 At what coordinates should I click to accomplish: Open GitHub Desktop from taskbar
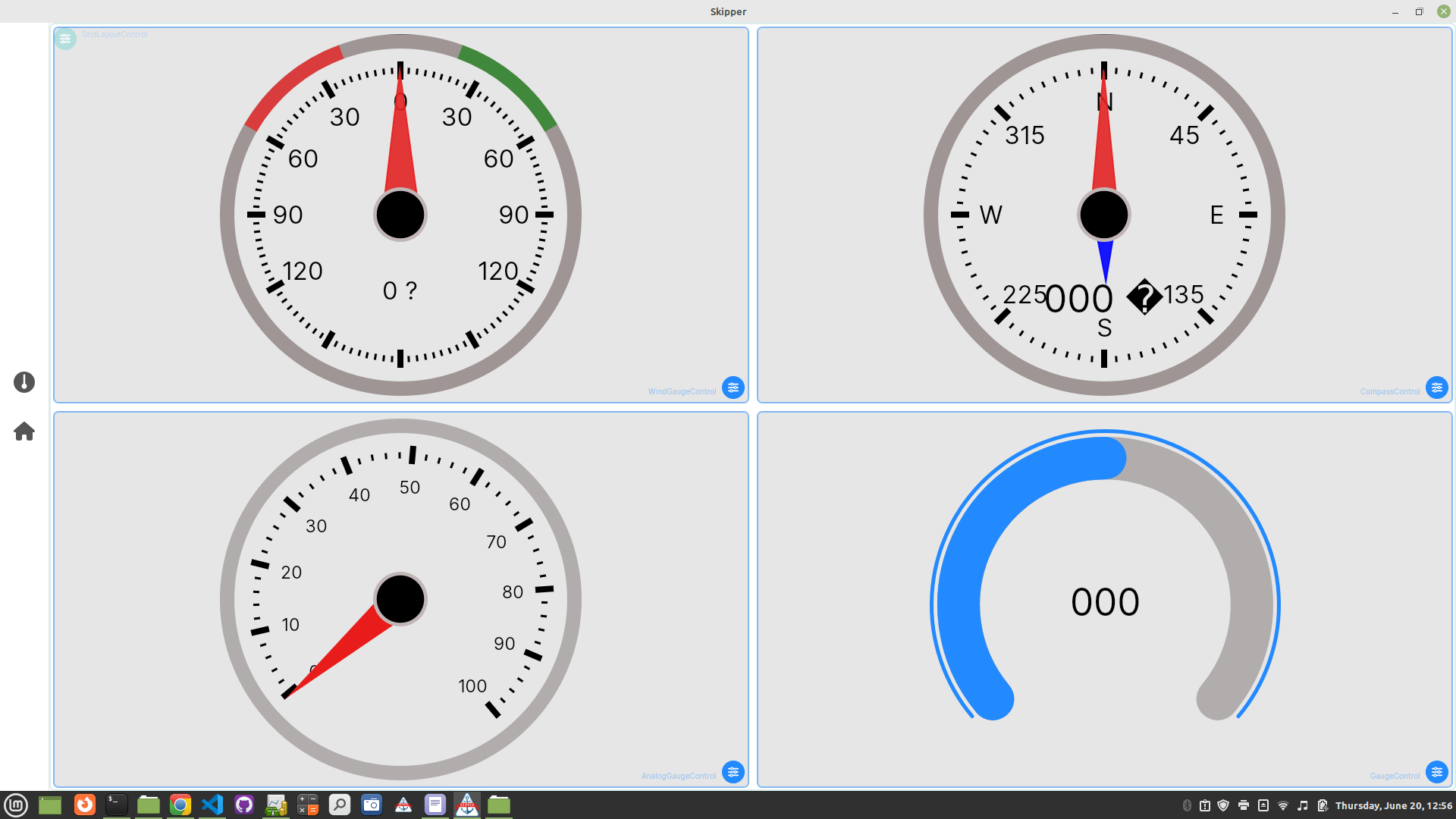pyautogui.click(x=244, y=805)
